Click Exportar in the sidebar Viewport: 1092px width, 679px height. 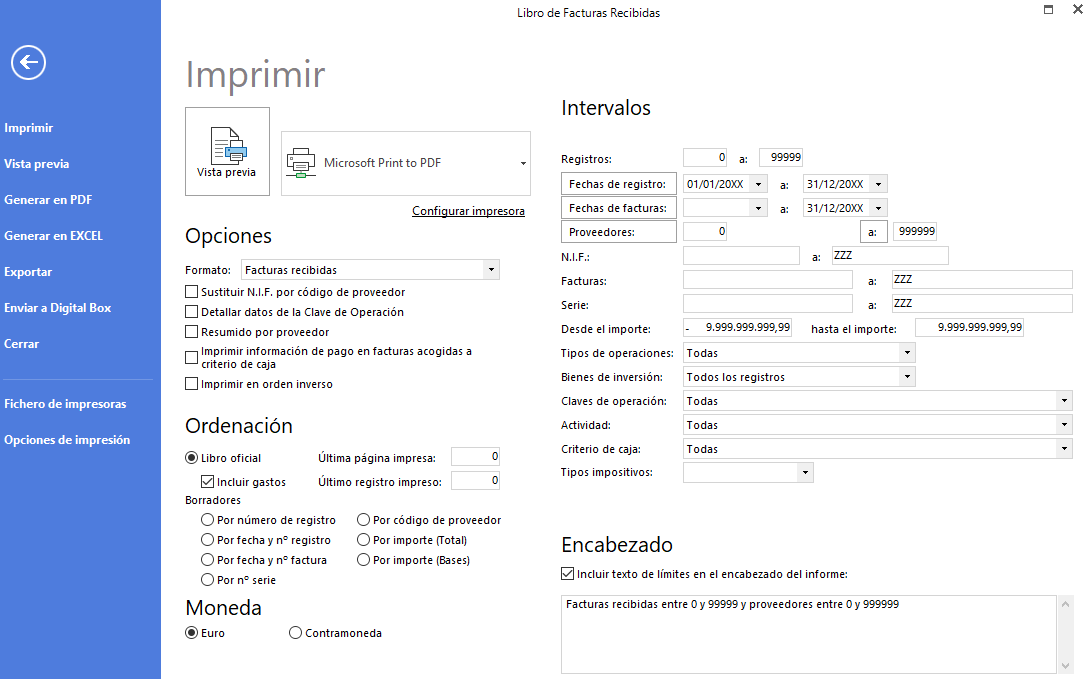pos(28,272)
